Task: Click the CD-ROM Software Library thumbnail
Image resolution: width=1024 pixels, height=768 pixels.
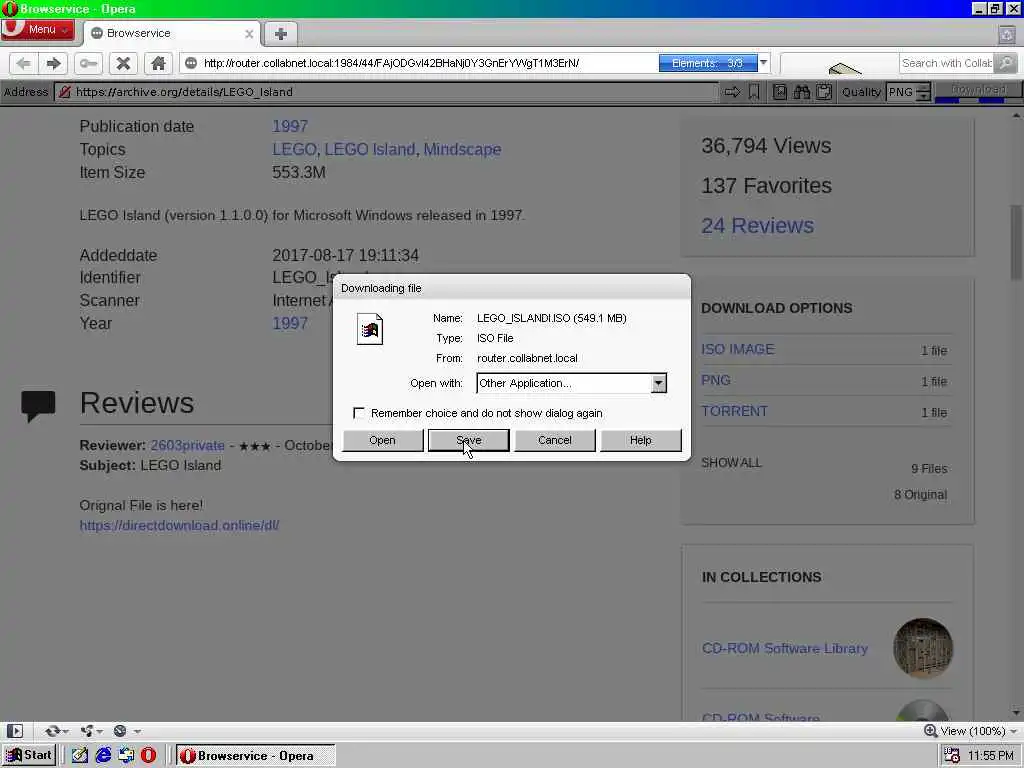Action: pyautogui.click(x=923, y=648)
